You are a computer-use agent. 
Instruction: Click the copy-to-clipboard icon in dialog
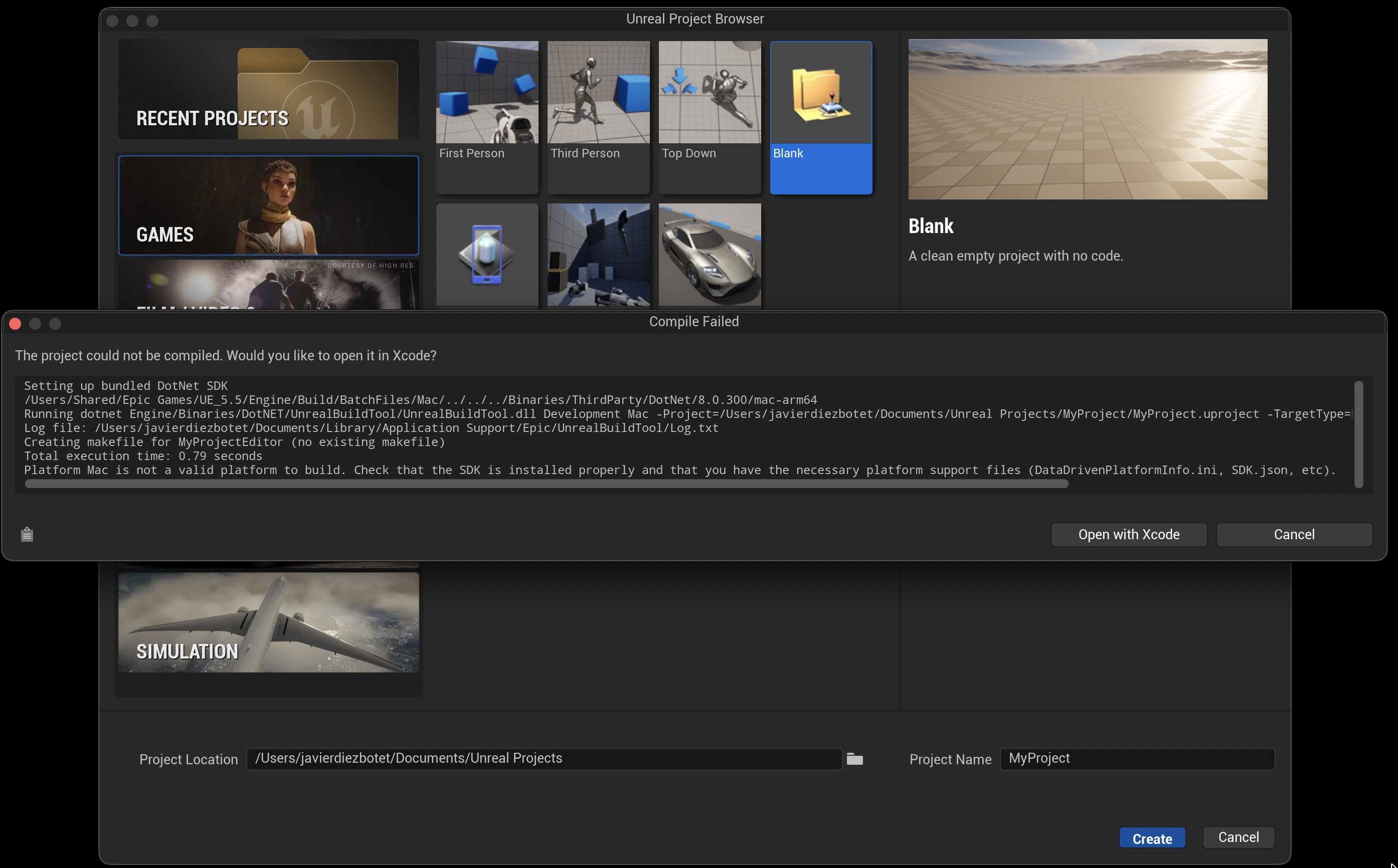coord(27,534)
